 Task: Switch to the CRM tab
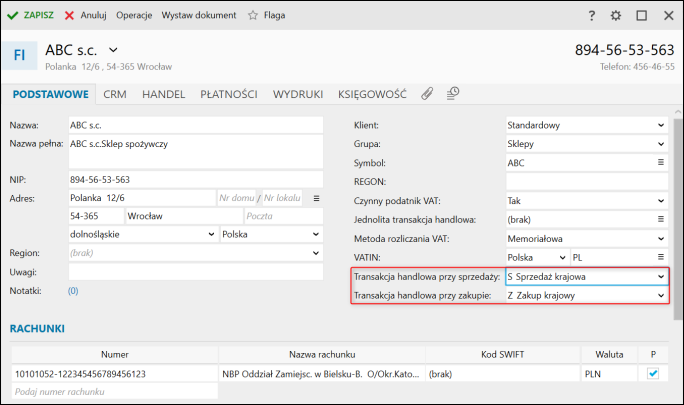click(115, 94)
